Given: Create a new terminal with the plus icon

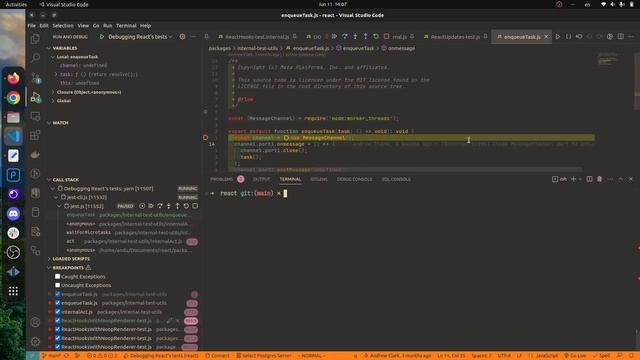Looking at the screenshot, I should [x=573, y=179].
